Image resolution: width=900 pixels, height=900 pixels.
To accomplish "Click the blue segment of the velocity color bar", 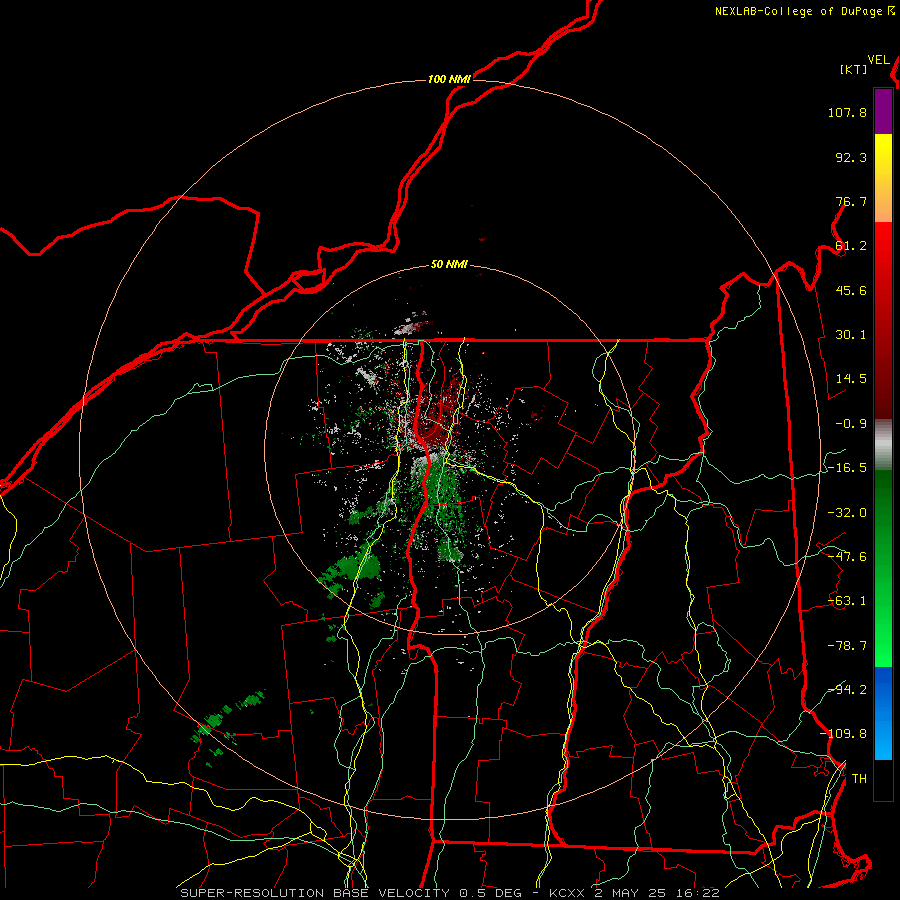I will click(883, 713).
